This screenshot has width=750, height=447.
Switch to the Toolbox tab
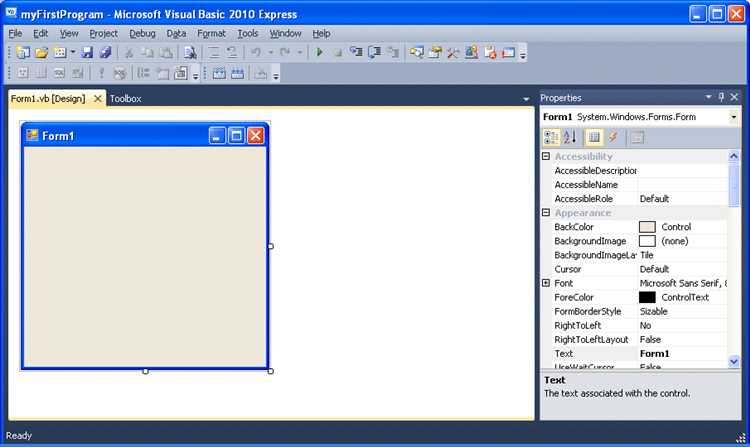(125, 99)
